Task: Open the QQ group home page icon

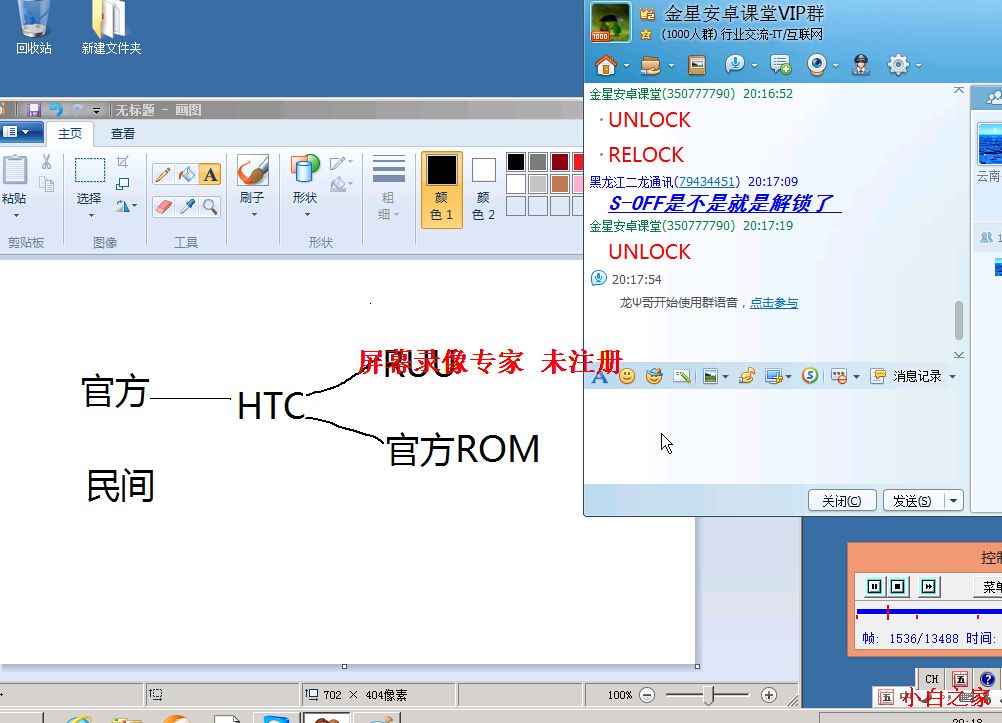Action: click(606, 65)
